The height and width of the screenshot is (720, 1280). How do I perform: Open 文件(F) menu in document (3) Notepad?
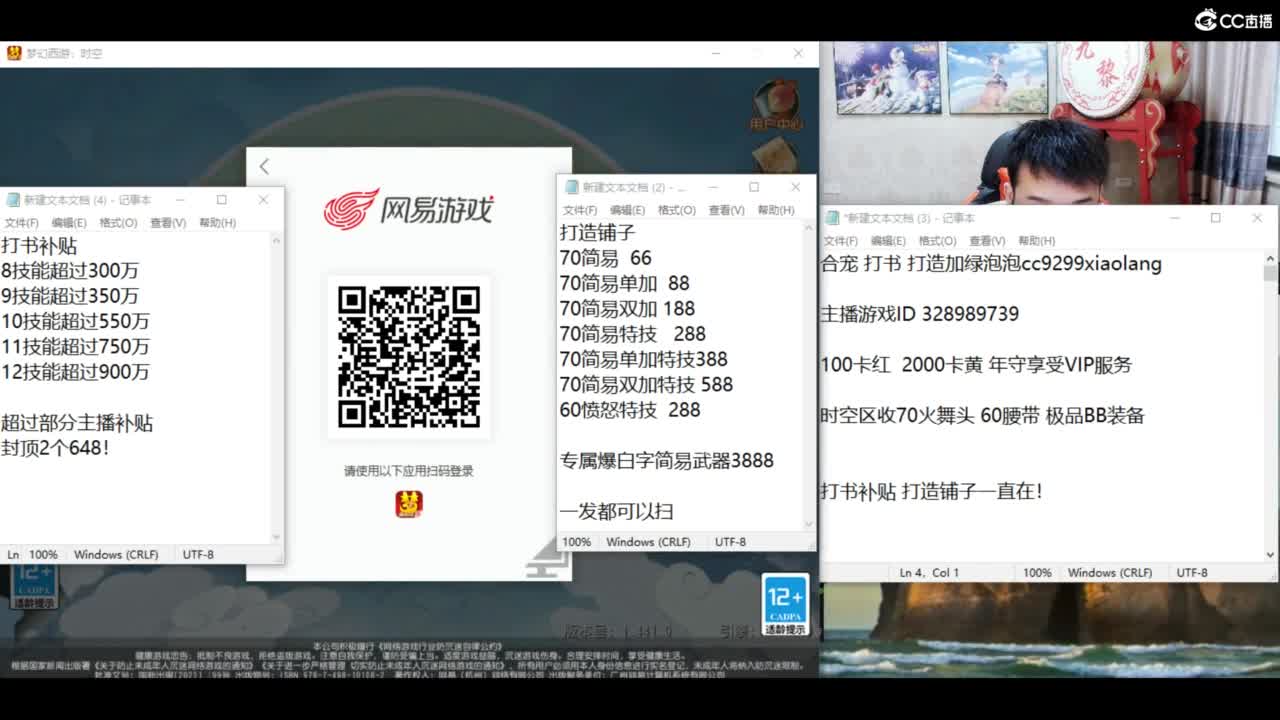pos(840,241)
